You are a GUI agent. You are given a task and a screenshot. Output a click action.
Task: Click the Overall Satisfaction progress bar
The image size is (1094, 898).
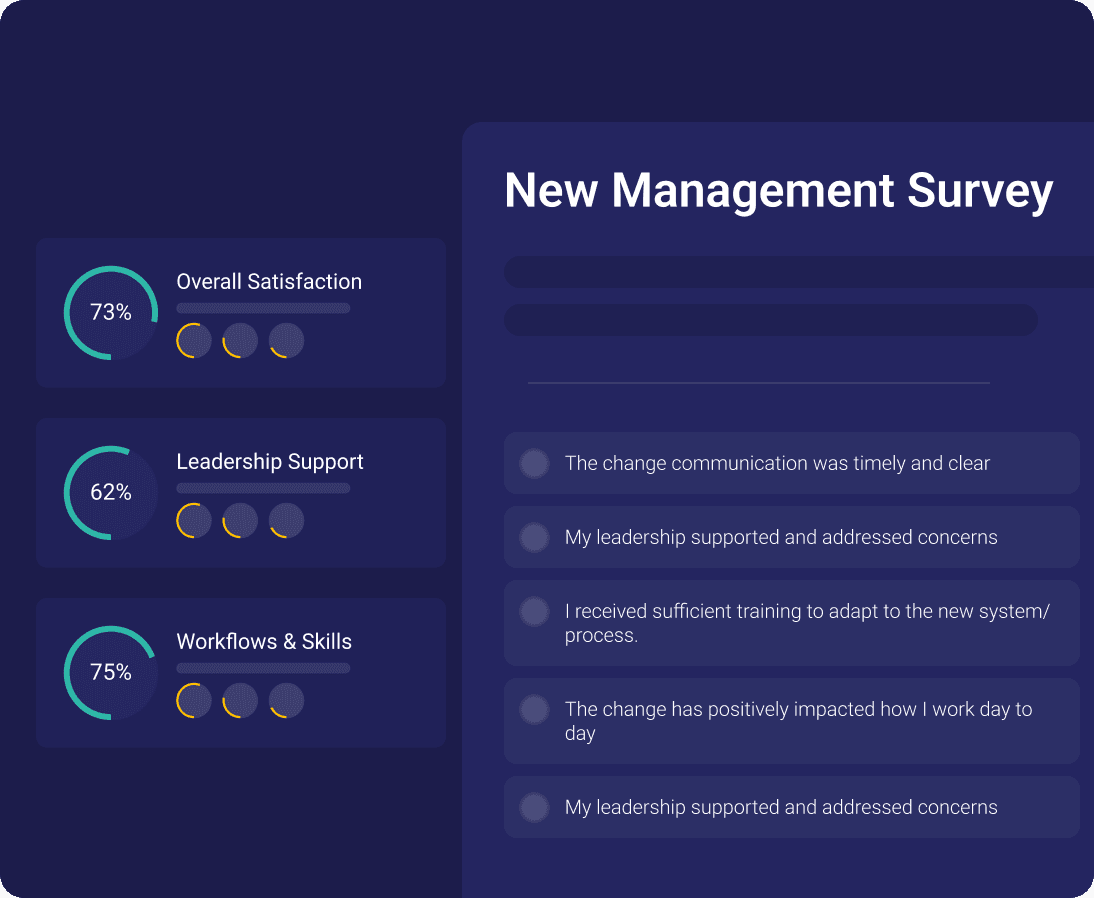coord(263,308)
